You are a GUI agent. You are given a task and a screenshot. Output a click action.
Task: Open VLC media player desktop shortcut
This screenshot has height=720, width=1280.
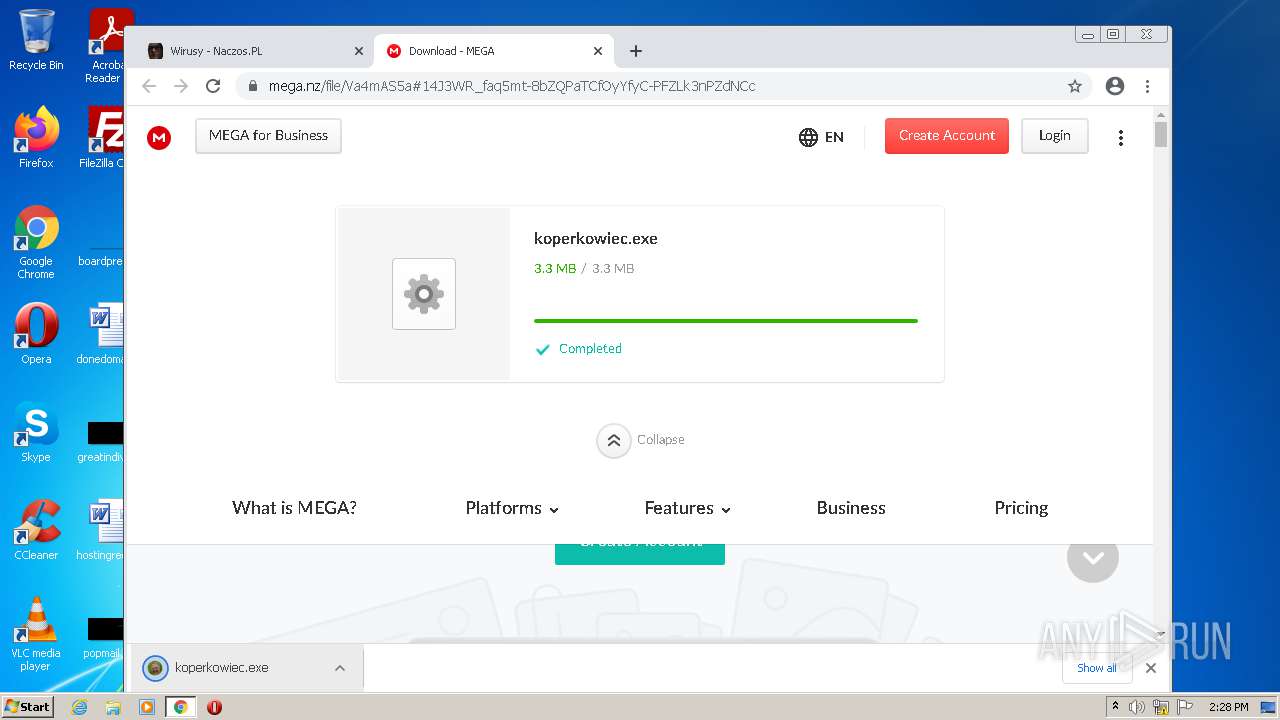(x=36, y=634)
